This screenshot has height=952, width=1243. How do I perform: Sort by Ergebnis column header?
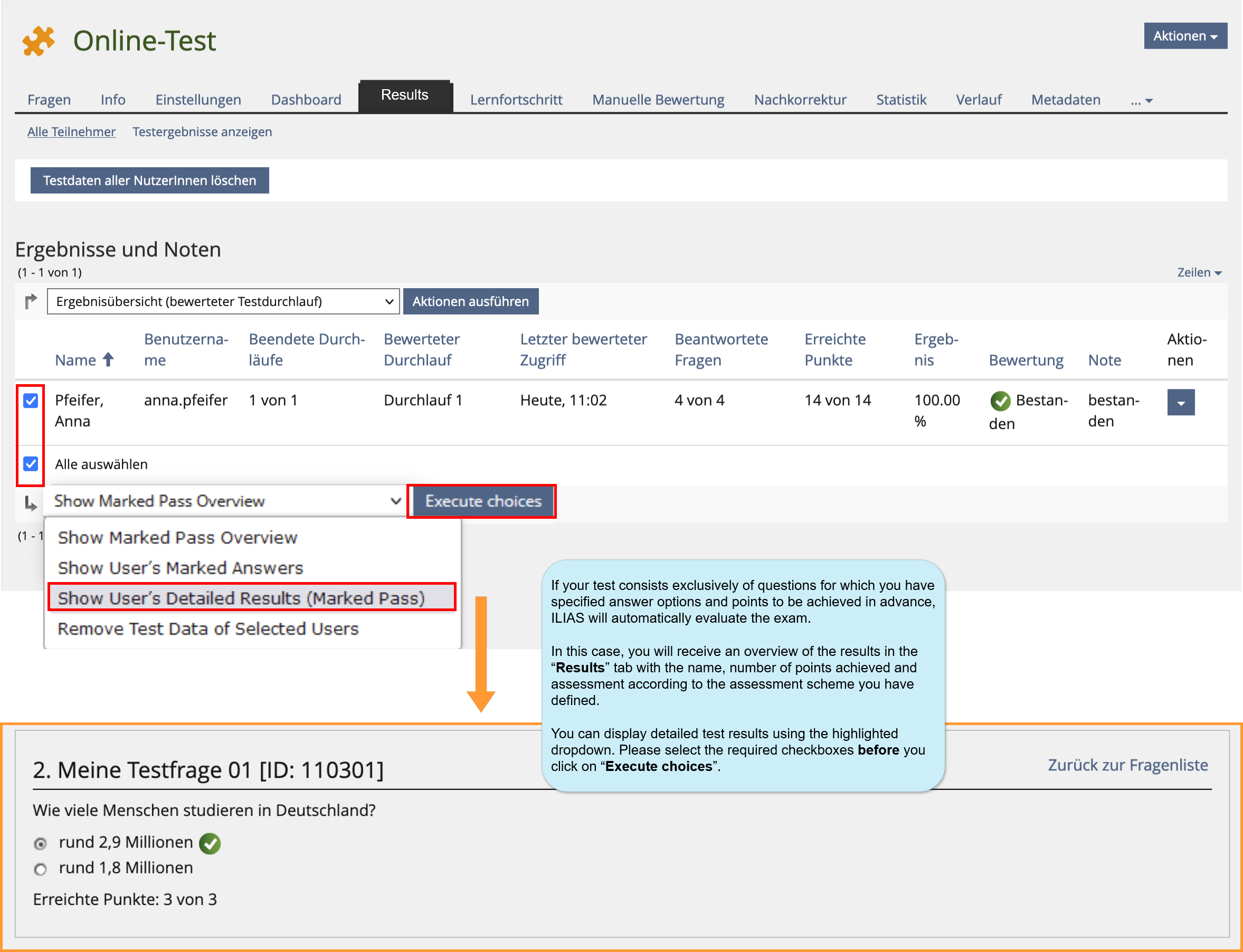(936, 350)
